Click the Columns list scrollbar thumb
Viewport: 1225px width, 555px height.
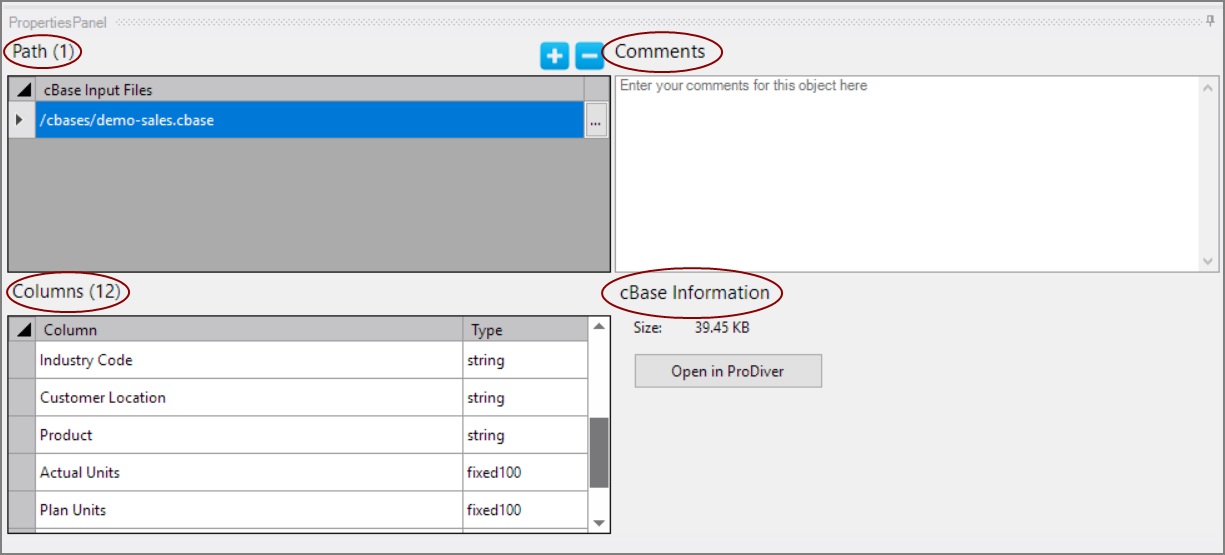(599, 452)
